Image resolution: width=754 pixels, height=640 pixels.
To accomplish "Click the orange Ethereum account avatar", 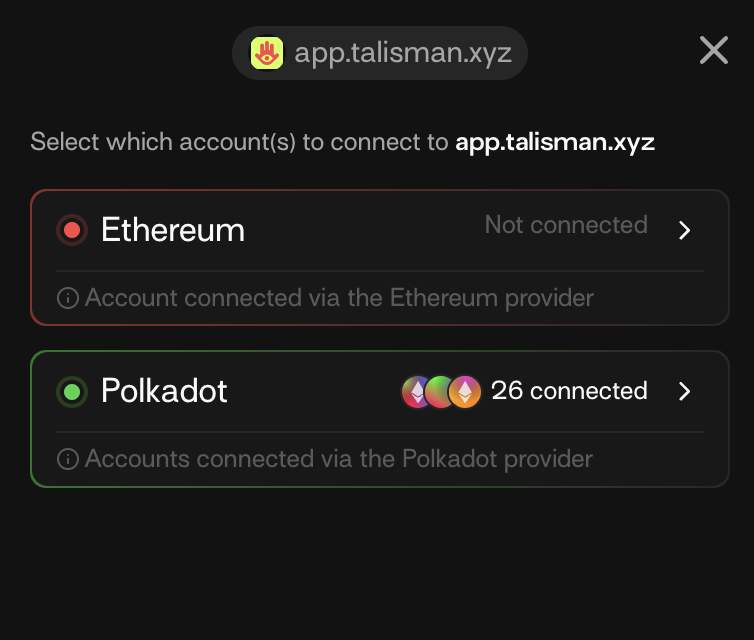I will [464, 391].
